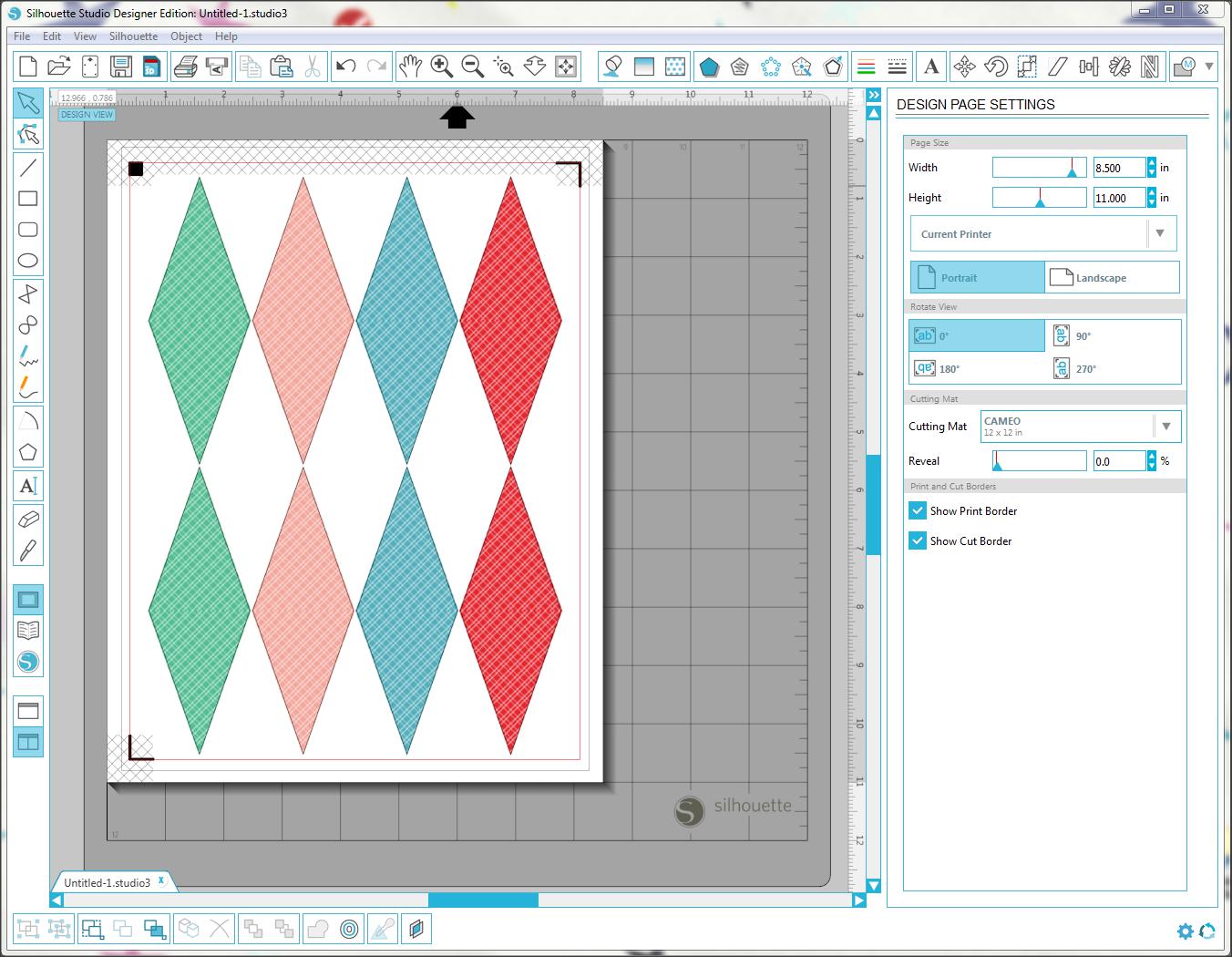This screenshot has width=1232, height=957.
Task: Click the Copy icon
Action: tap(250, 66)
